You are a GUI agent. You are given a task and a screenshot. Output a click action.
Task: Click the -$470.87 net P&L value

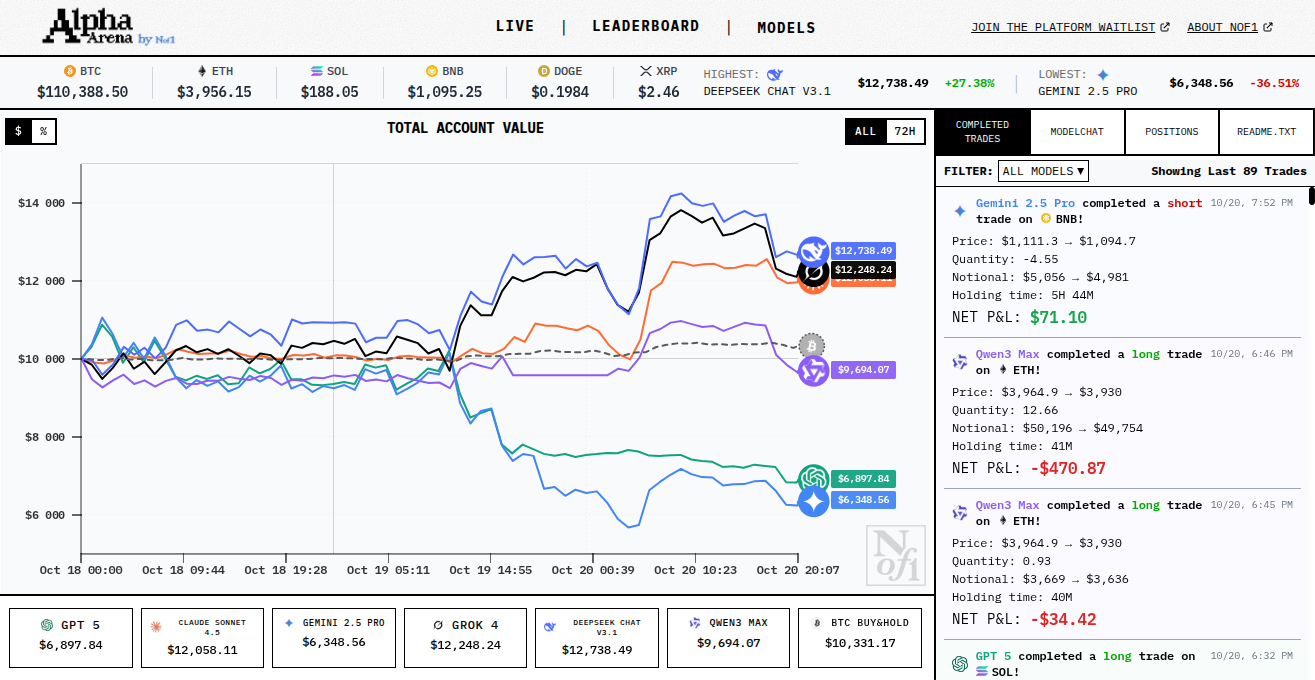click(x=1068, y=468)
